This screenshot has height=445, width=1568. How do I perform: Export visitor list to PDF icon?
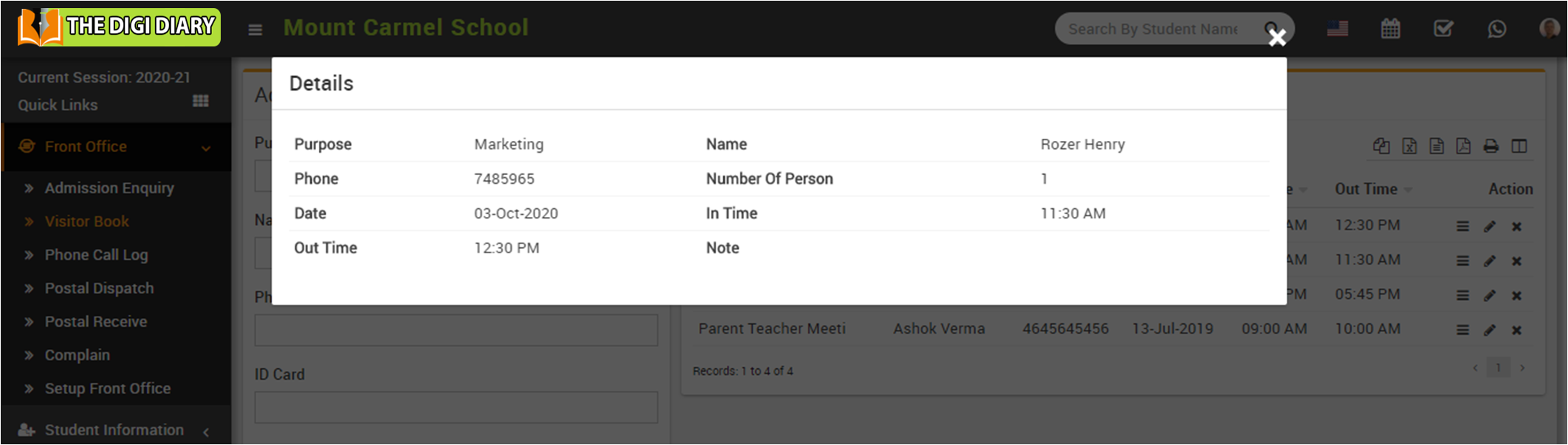pos(1463,146)
